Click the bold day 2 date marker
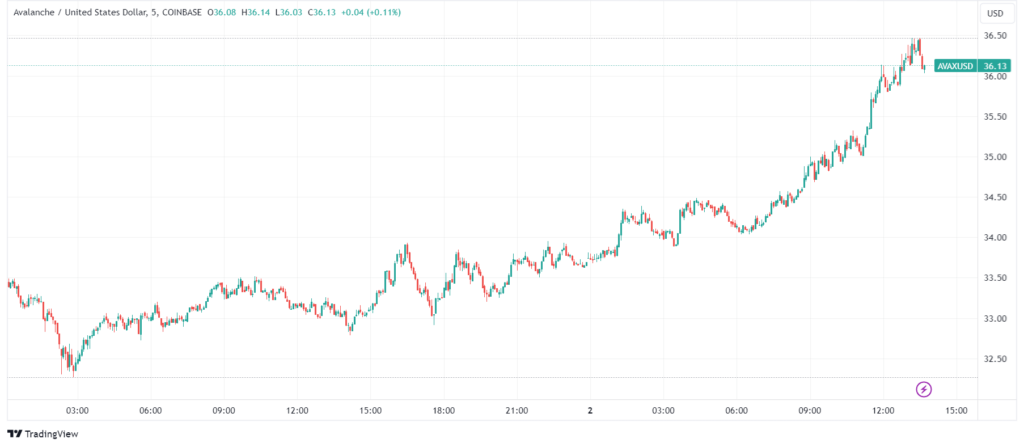 pos(590,410)
